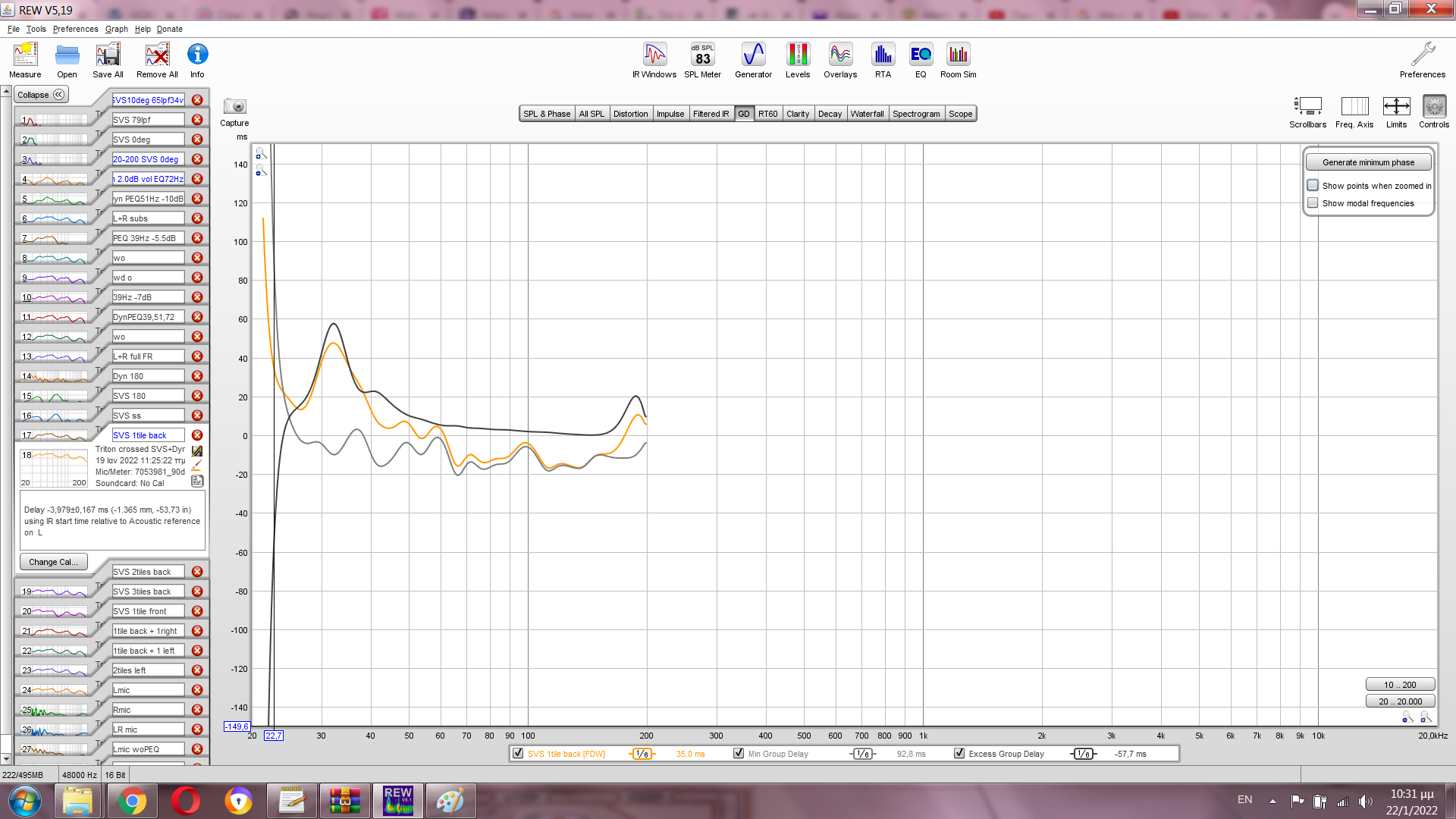
Task: Click Generate minimum phase button
Action: click(x=1368, y=162)
